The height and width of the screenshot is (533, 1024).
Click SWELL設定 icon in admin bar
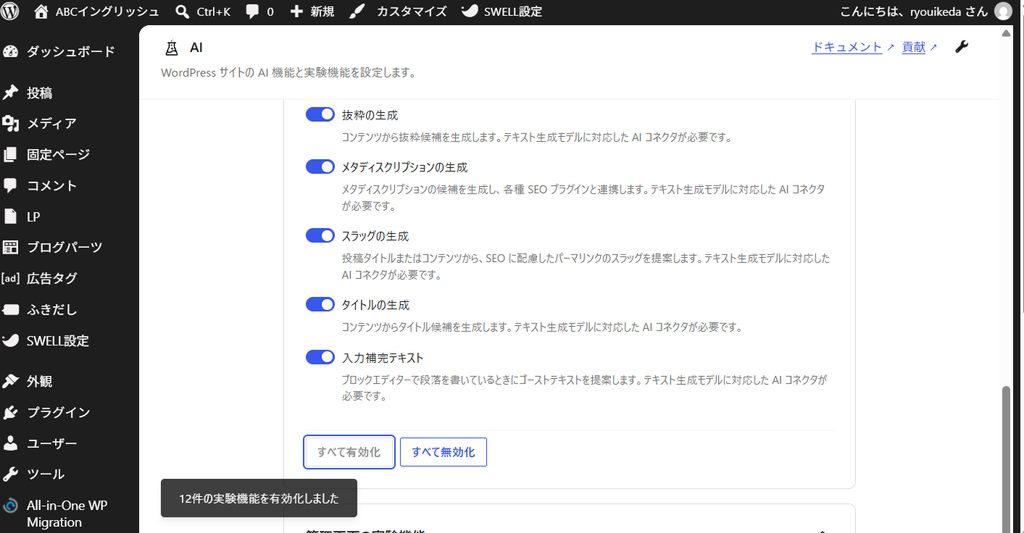[x=469, y=10]
